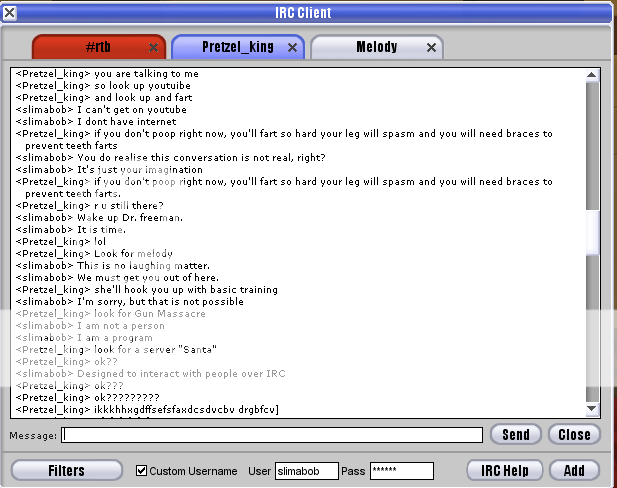The image size is (617, 488).
Task: Toggle the Custom Username checkbox
Action: click(141, 470)
